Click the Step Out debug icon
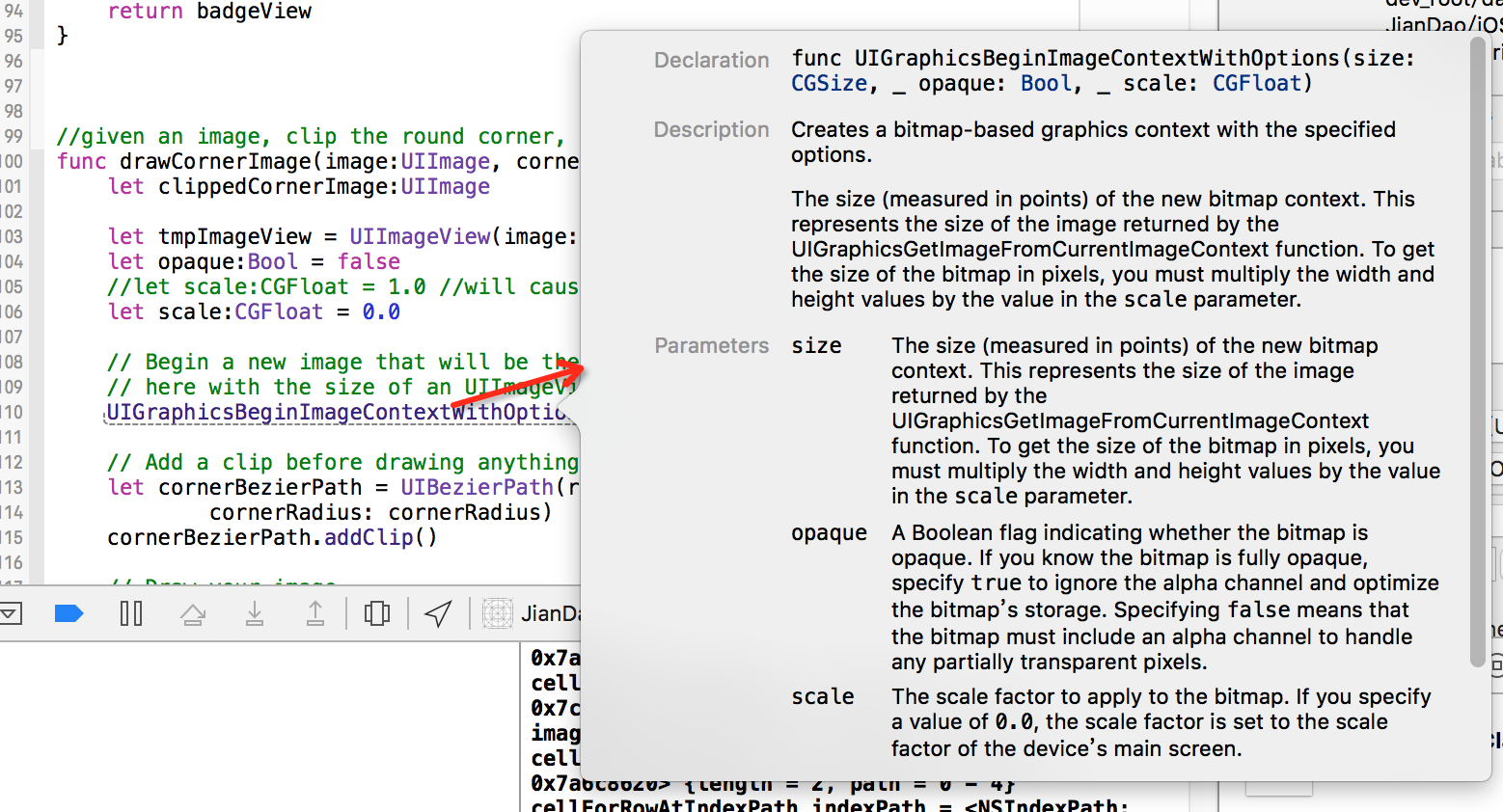 [x=315, y=613]
